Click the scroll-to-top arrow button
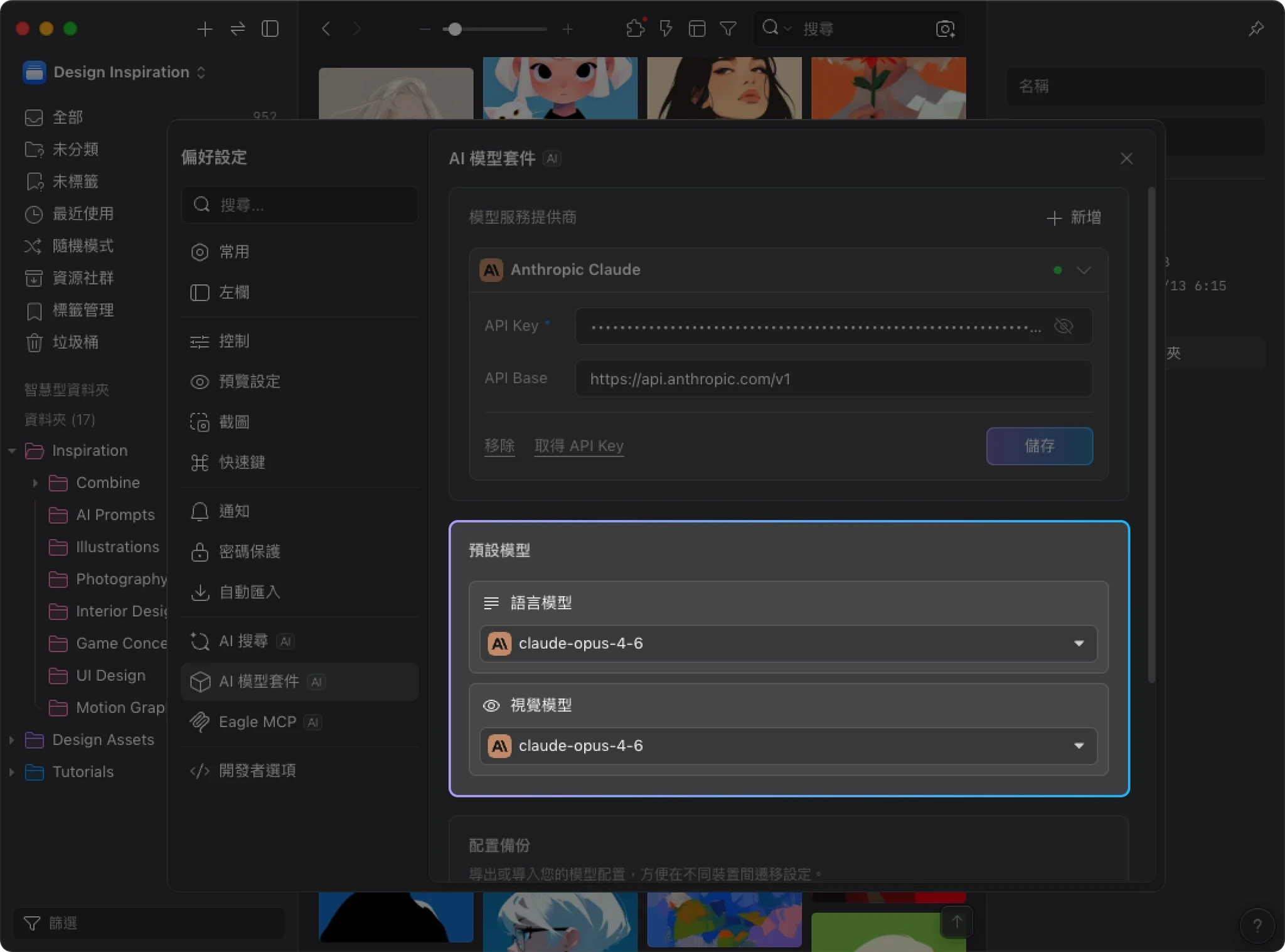Image resolution: width=1285 pixels, height=952 pixels. click(x=956, y=922)
